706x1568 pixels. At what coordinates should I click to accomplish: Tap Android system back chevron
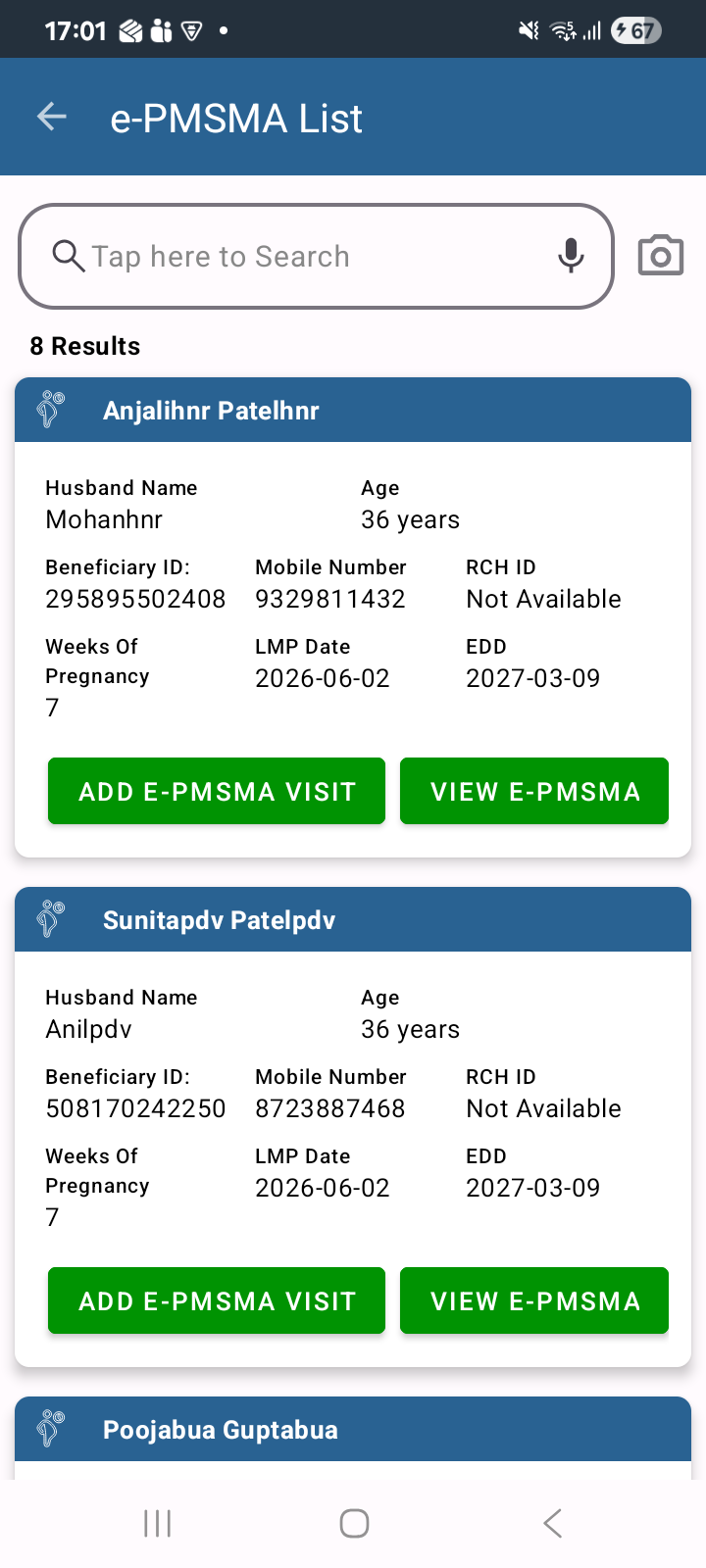pyautogui.click(x=552, y=1524)
